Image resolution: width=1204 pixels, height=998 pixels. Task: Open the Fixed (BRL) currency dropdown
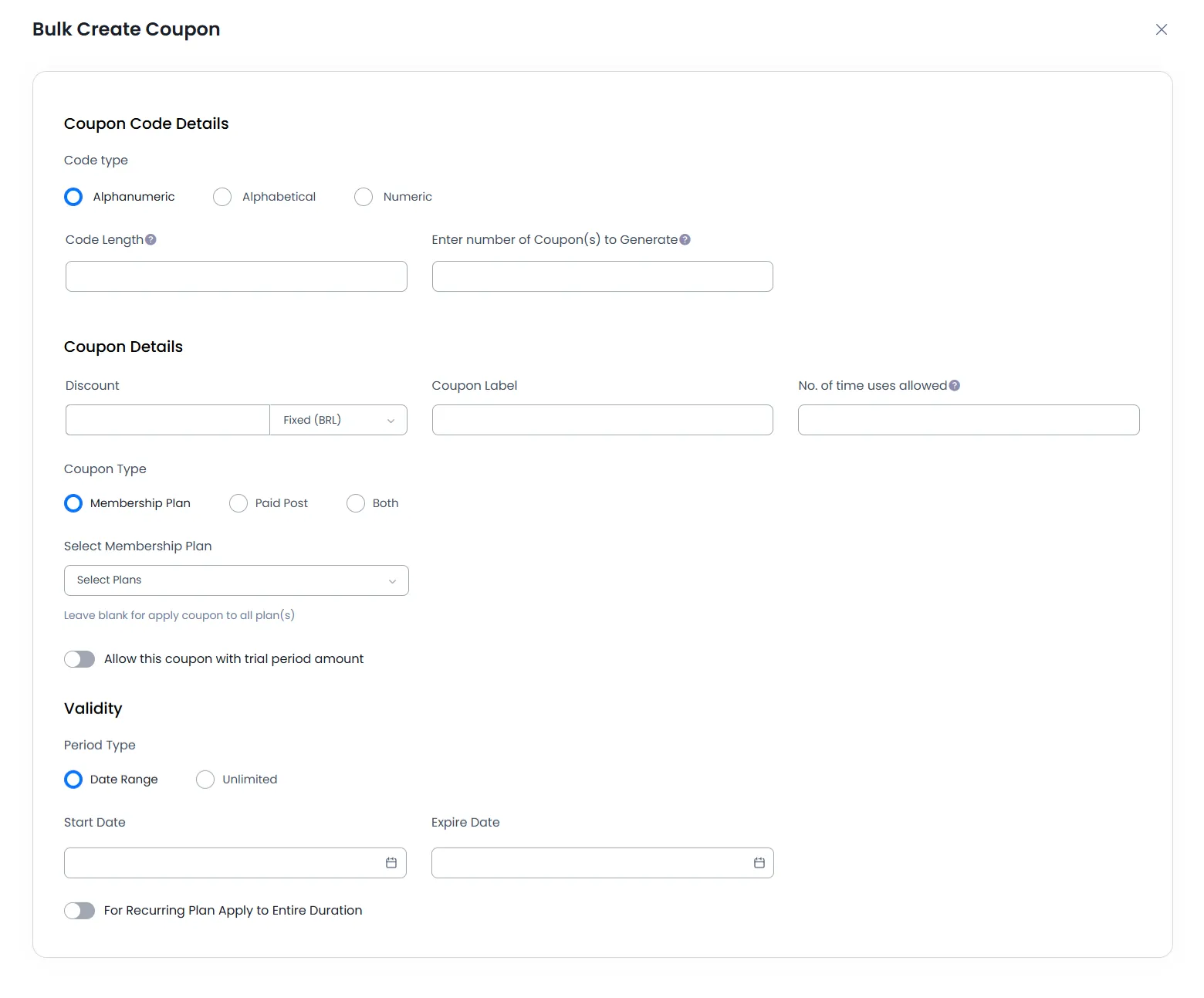tap(338, 420)
